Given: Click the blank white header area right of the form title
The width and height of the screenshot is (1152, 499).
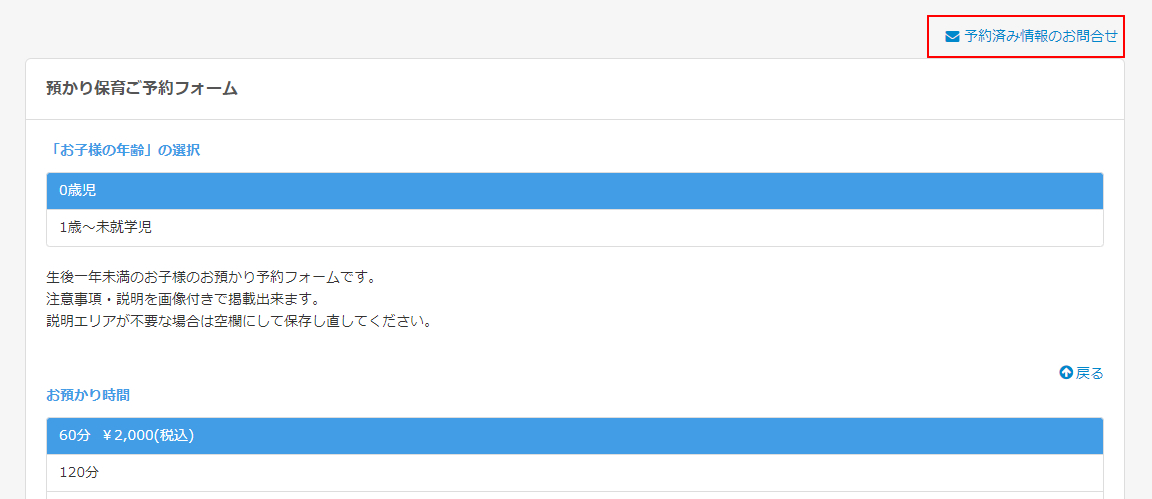Looking at the screenshot, I should coord(700,88).
